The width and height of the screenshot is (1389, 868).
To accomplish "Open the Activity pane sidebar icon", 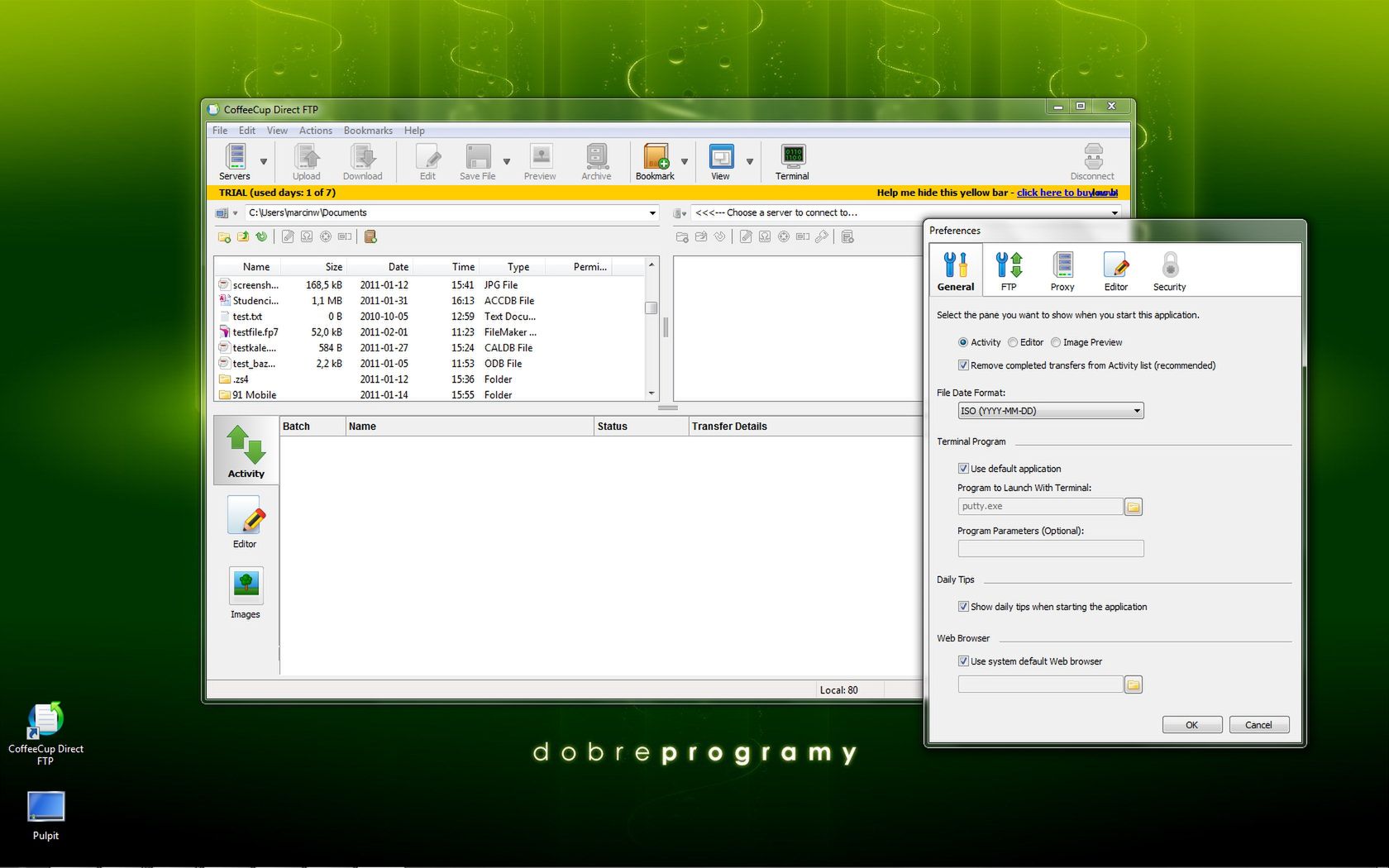I will [x=246, y=451].
